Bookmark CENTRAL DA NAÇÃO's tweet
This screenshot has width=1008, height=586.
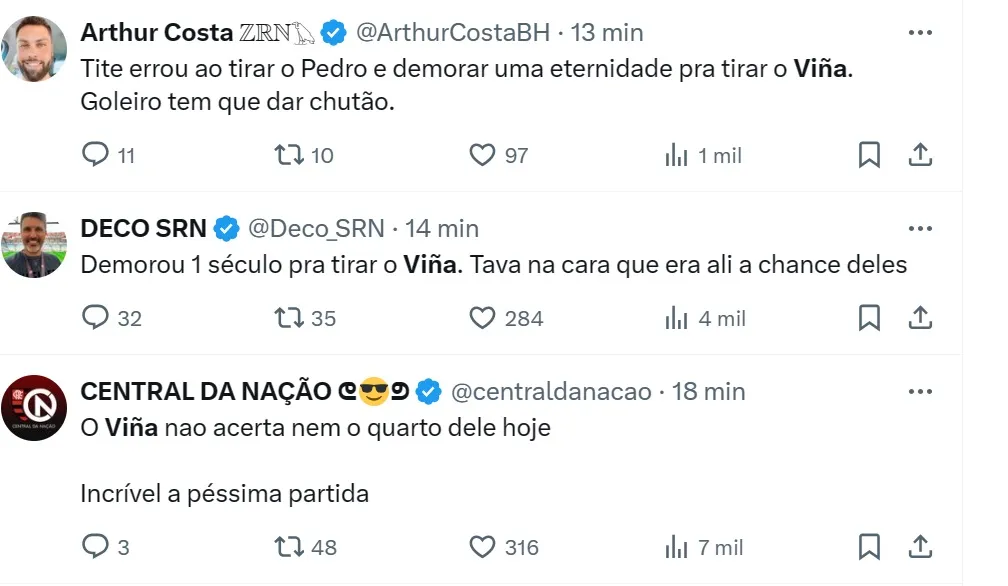[869, 547]
